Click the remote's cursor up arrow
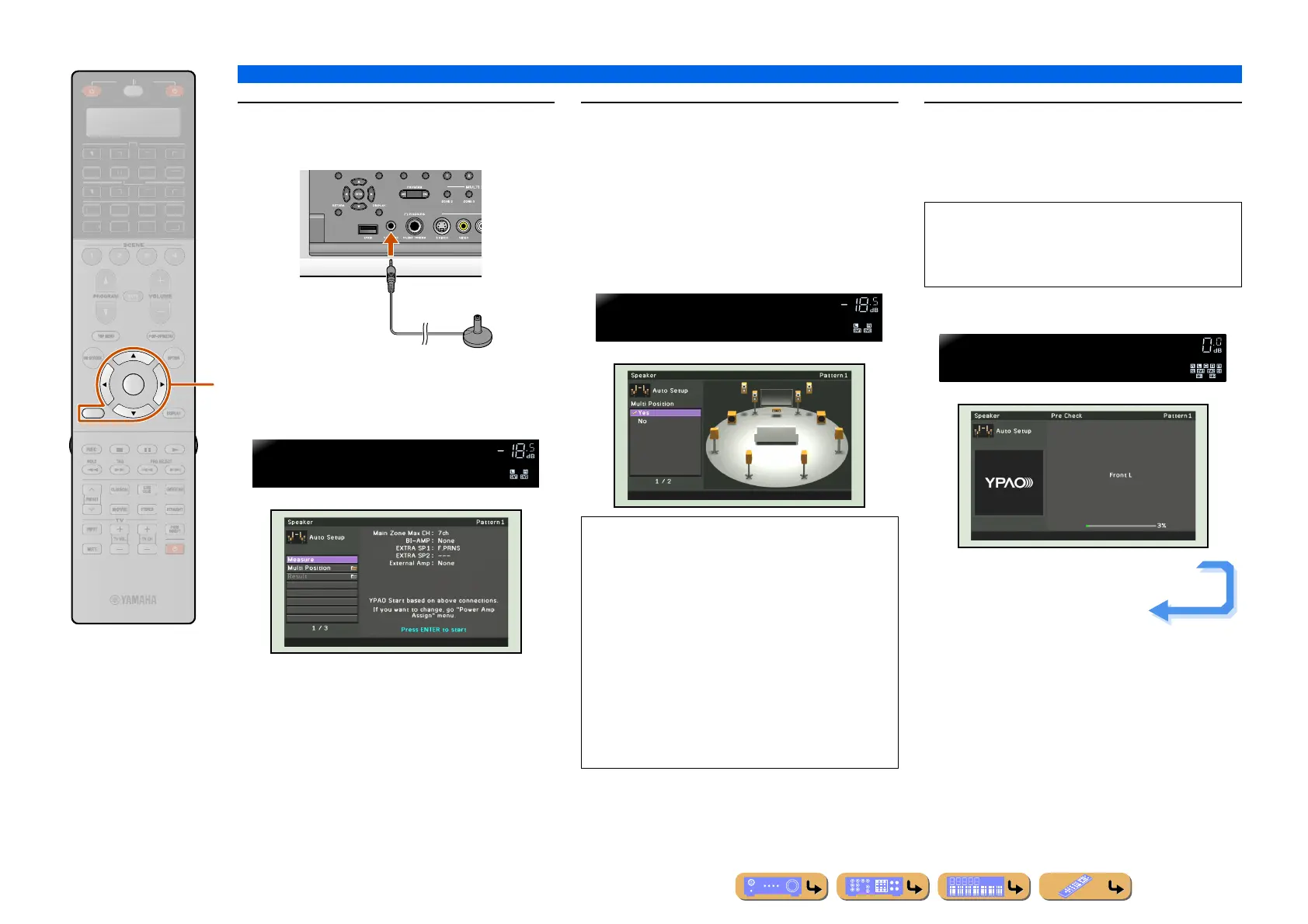1308x924 pixels. [134, 357]
